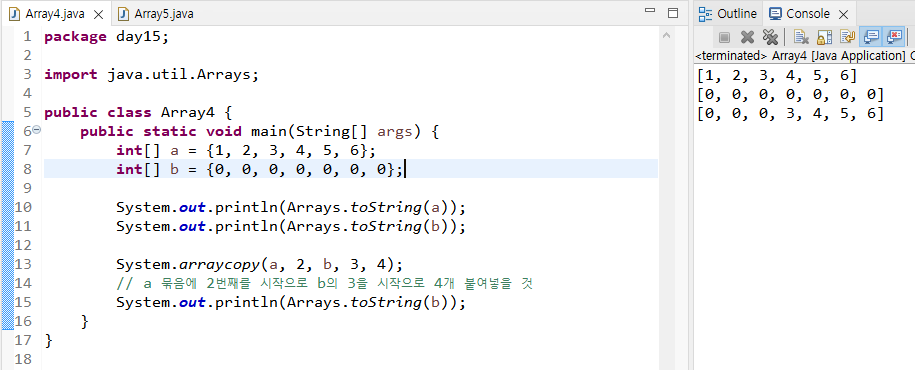Click console output '[1, 2, 3, 4, 5, 6]'
This screenshot has width=915, height=370.
click(x=777, y=76)
